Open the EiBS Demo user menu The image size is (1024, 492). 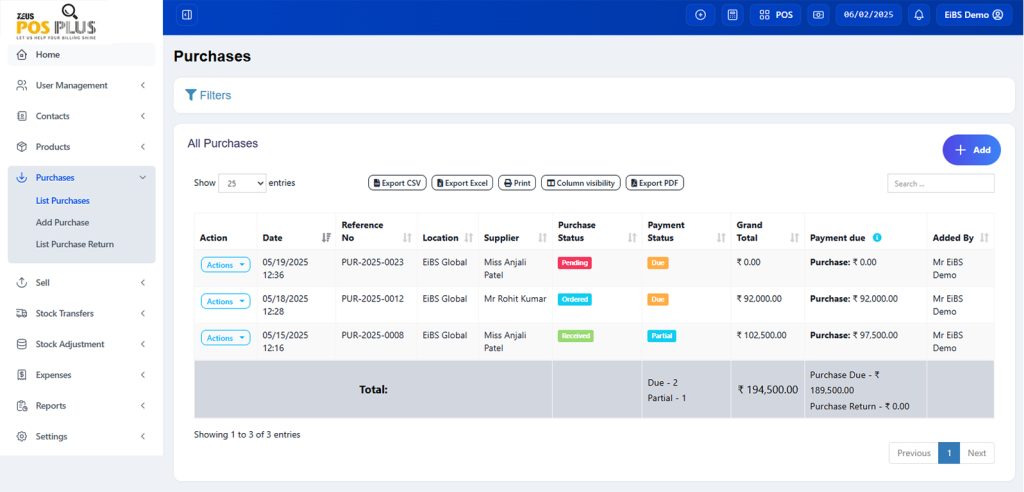point(973,14)
